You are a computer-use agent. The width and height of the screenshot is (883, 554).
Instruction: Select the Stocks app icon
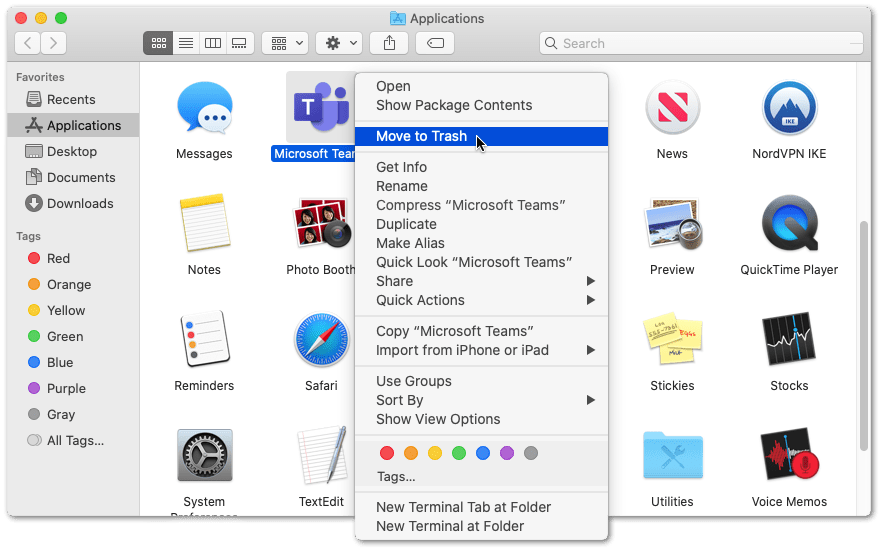point(789,338)
